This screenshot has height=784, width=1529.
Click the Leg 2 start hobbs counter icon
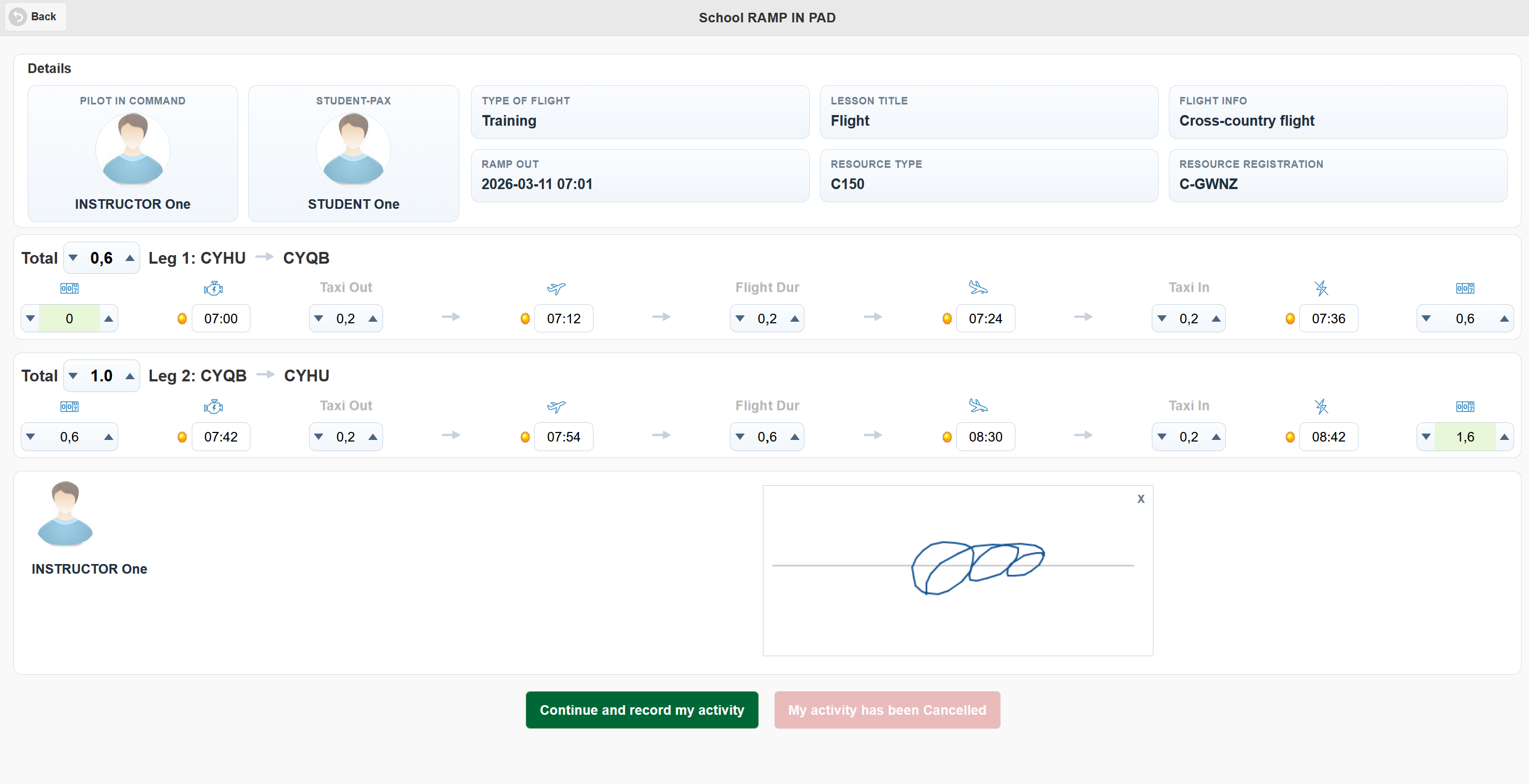click(69, 406)
